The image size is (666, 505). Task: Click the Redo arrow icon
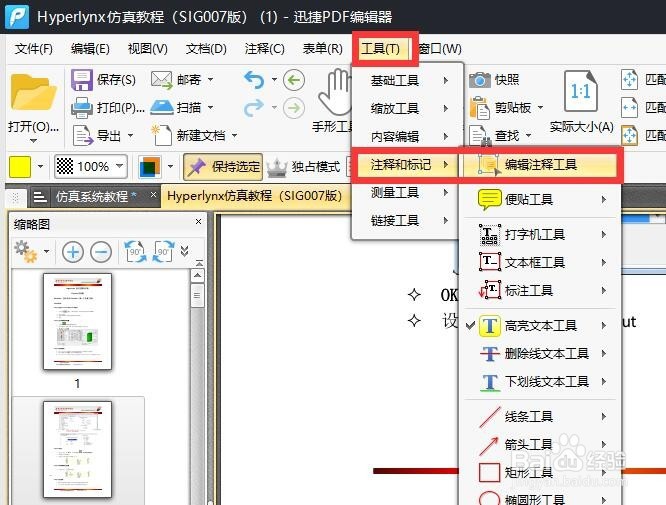254,107
